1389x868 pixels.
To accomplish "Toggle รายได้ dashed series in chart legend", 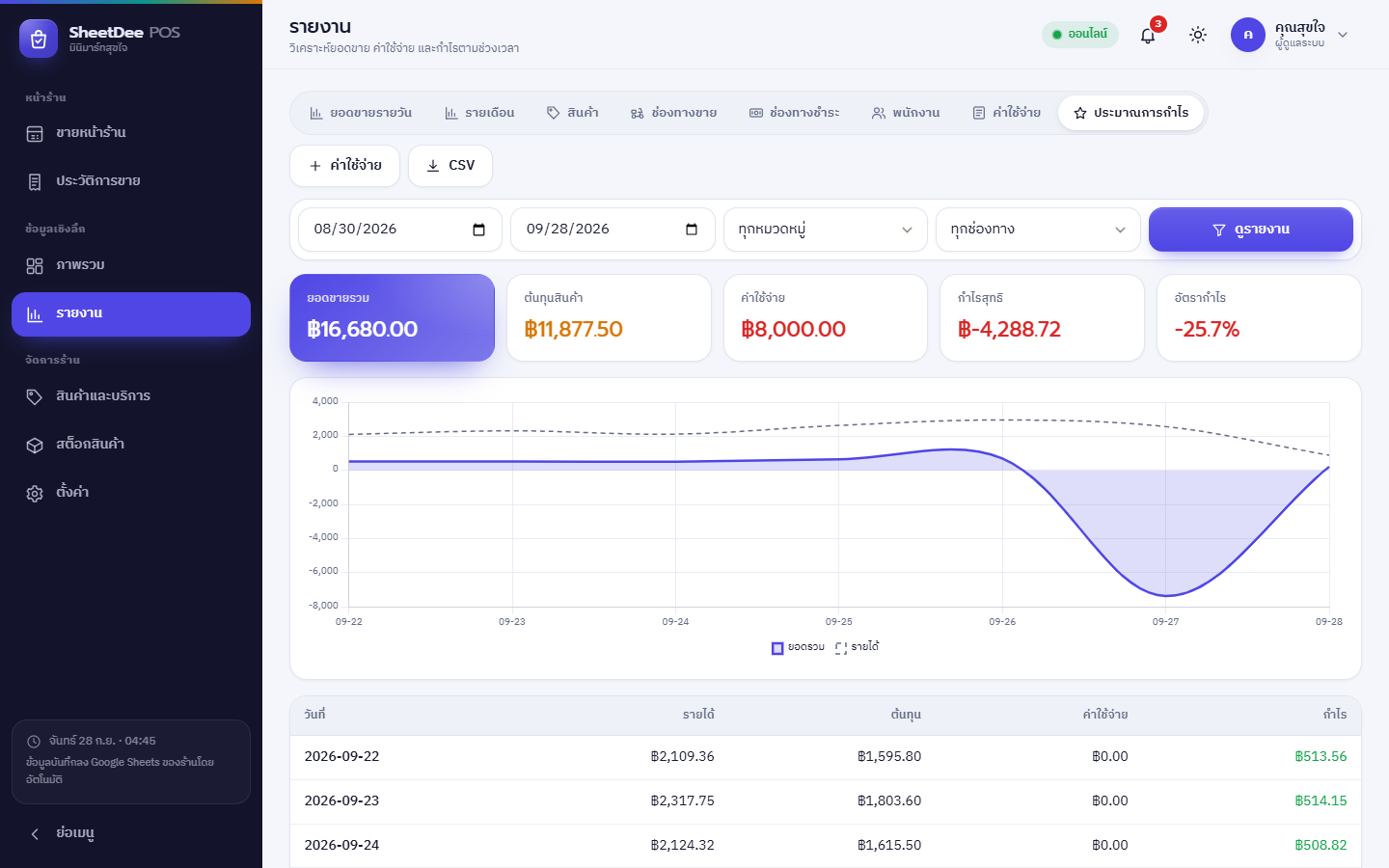I will [858, 647].
